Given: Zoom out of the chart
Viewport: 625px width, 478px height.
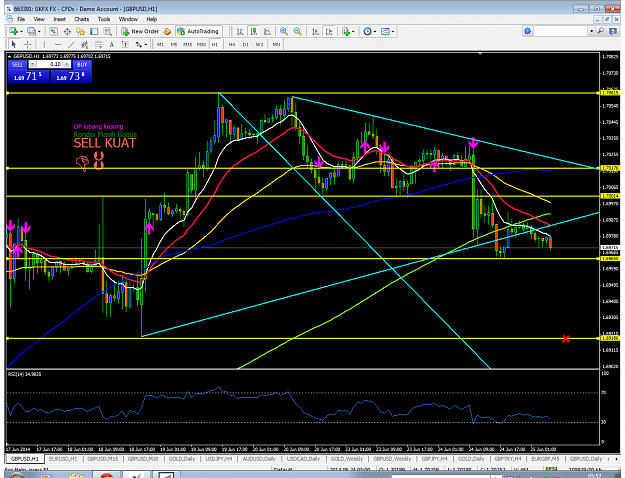Looking at the screenshot, I should click(297, 31).
